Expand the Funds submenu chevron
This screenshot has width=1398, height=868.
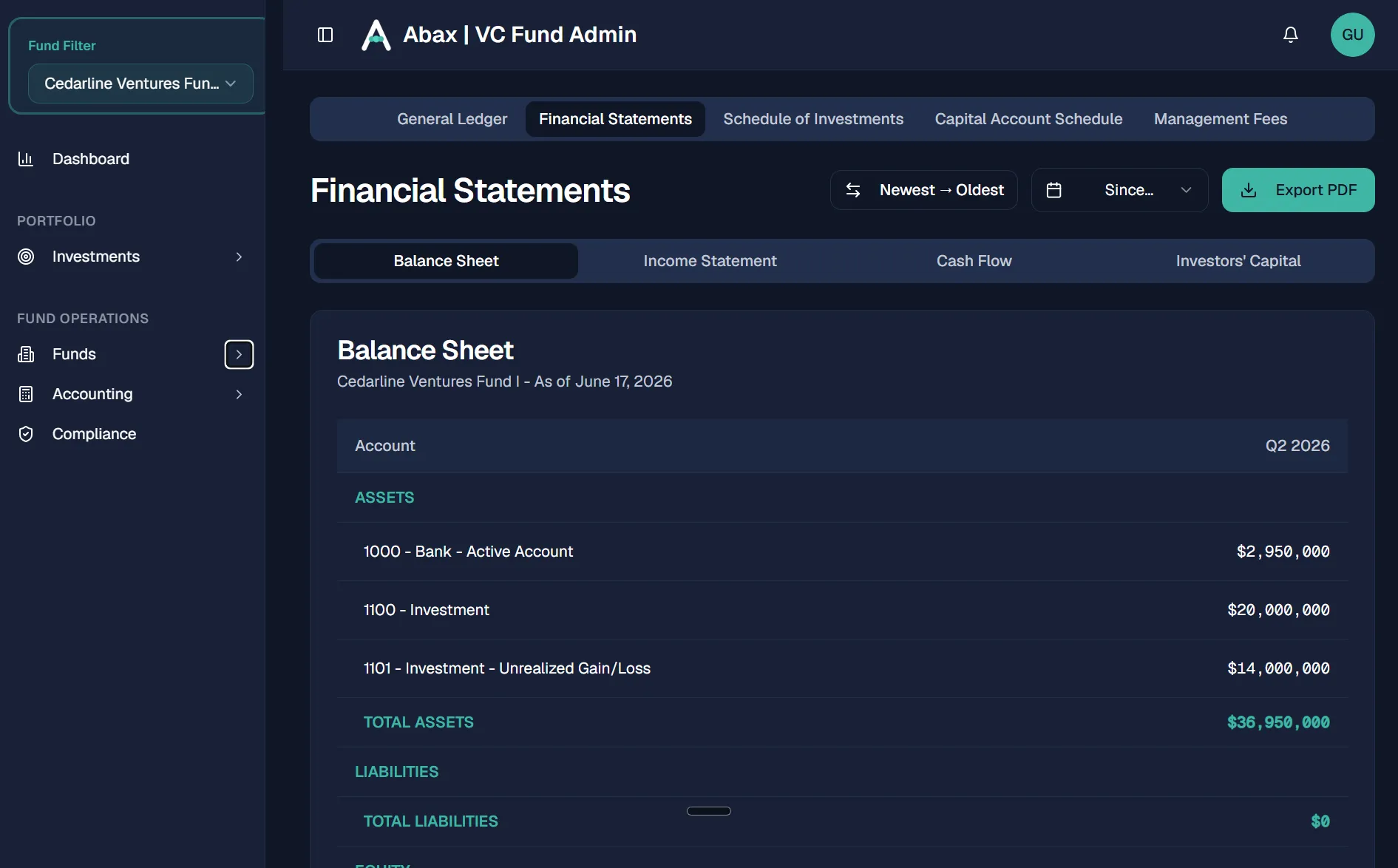239,354
